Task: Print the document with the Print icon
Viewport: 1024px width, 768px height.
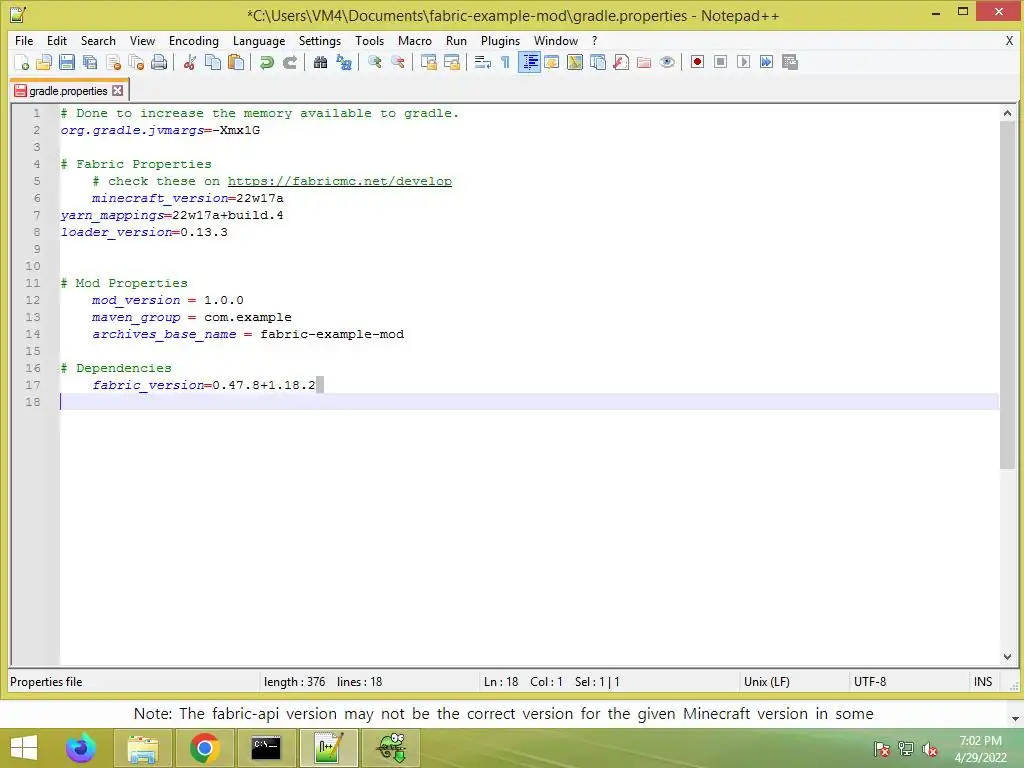Action: pos(159,62)
